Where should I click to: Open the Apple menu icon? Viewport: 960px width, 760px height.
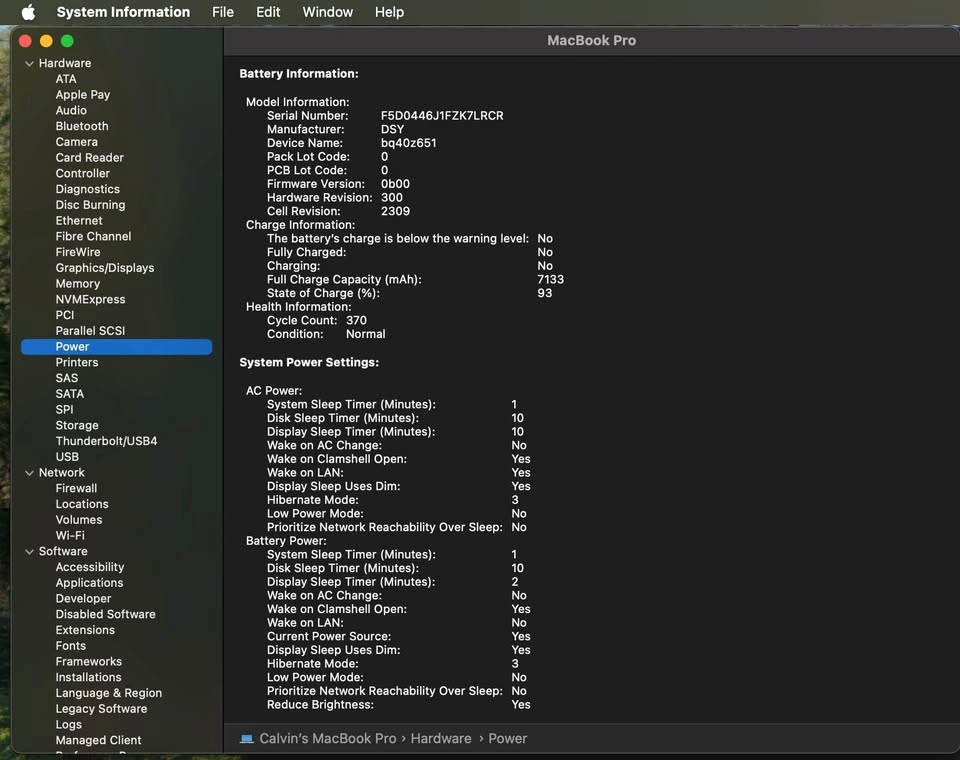coord(28,12)
